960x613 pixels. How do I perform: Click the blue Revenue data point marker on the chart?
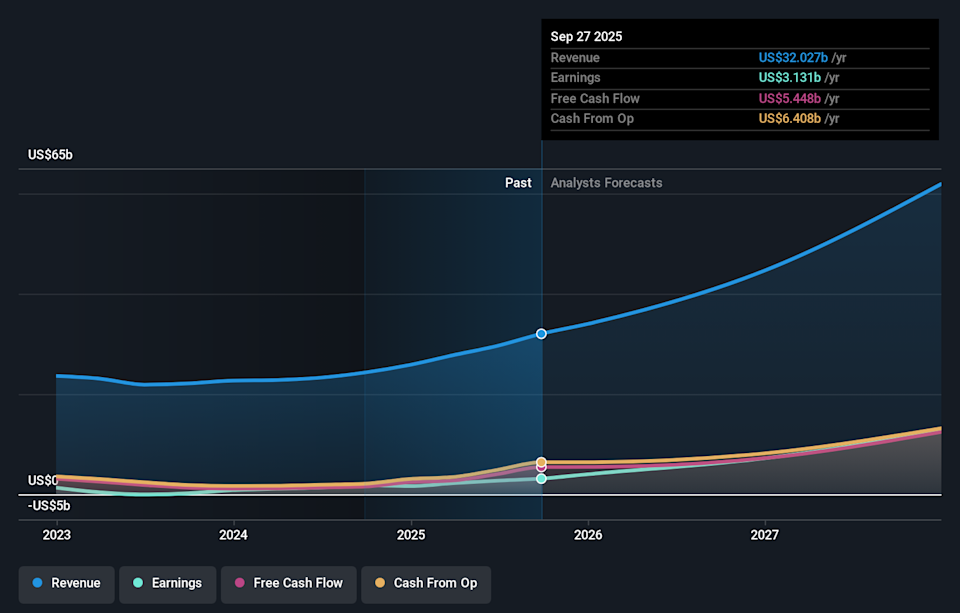[x=541, y=333]
